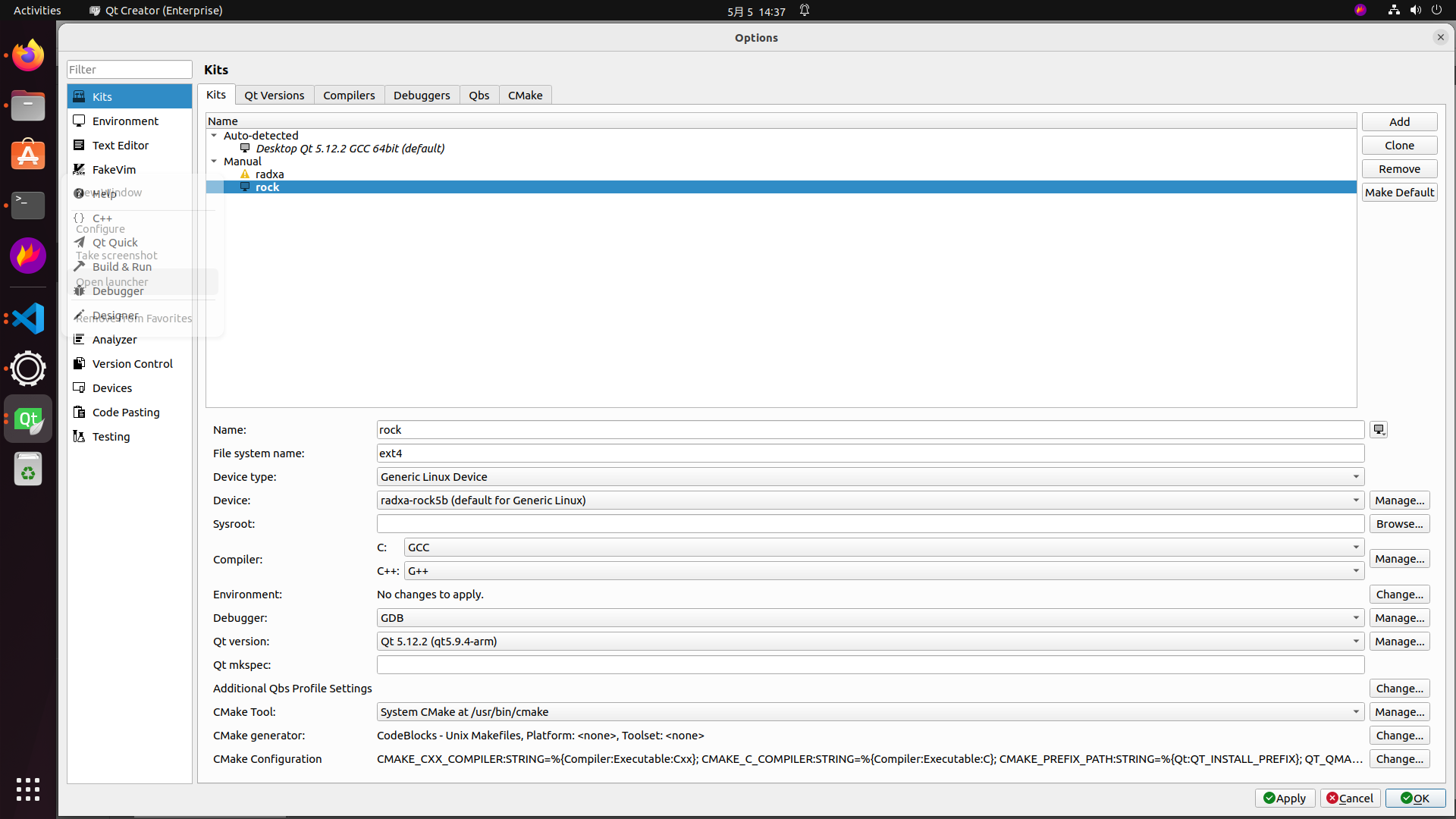
Task: Expand the Qt version combo box
Action: [870, 642]
